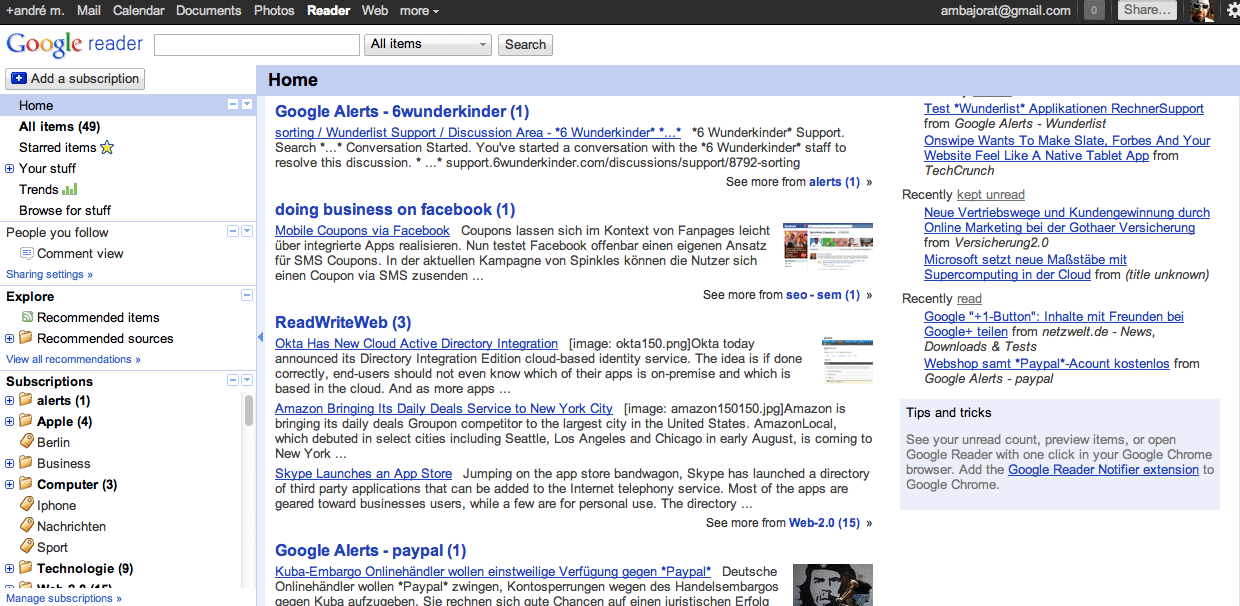Screen dimensions: 1240x606
Task: Click the Trends bar chart icon
Action: click(x=69, y=189)
